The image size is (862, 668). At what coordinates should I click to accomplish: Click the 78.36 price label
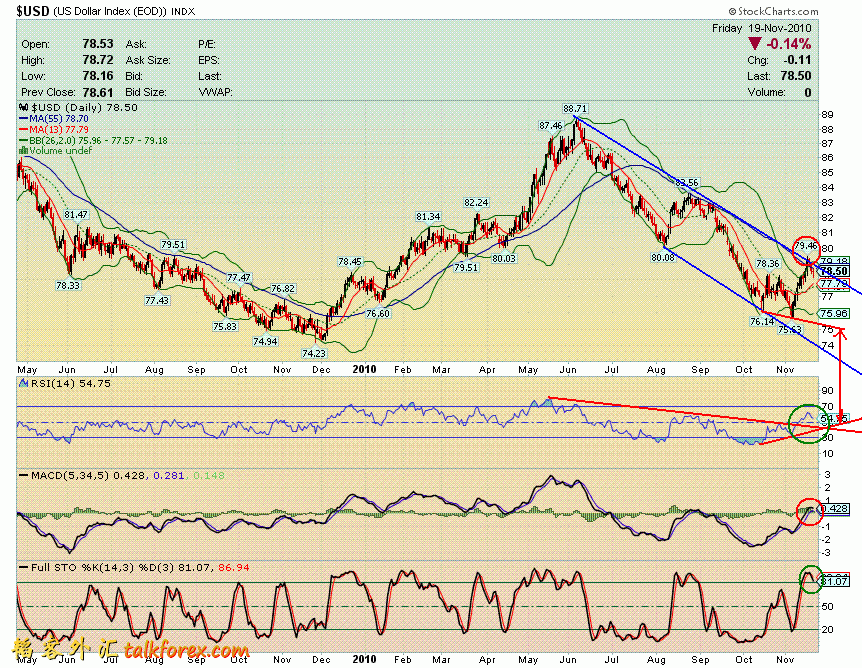(767, 263)
